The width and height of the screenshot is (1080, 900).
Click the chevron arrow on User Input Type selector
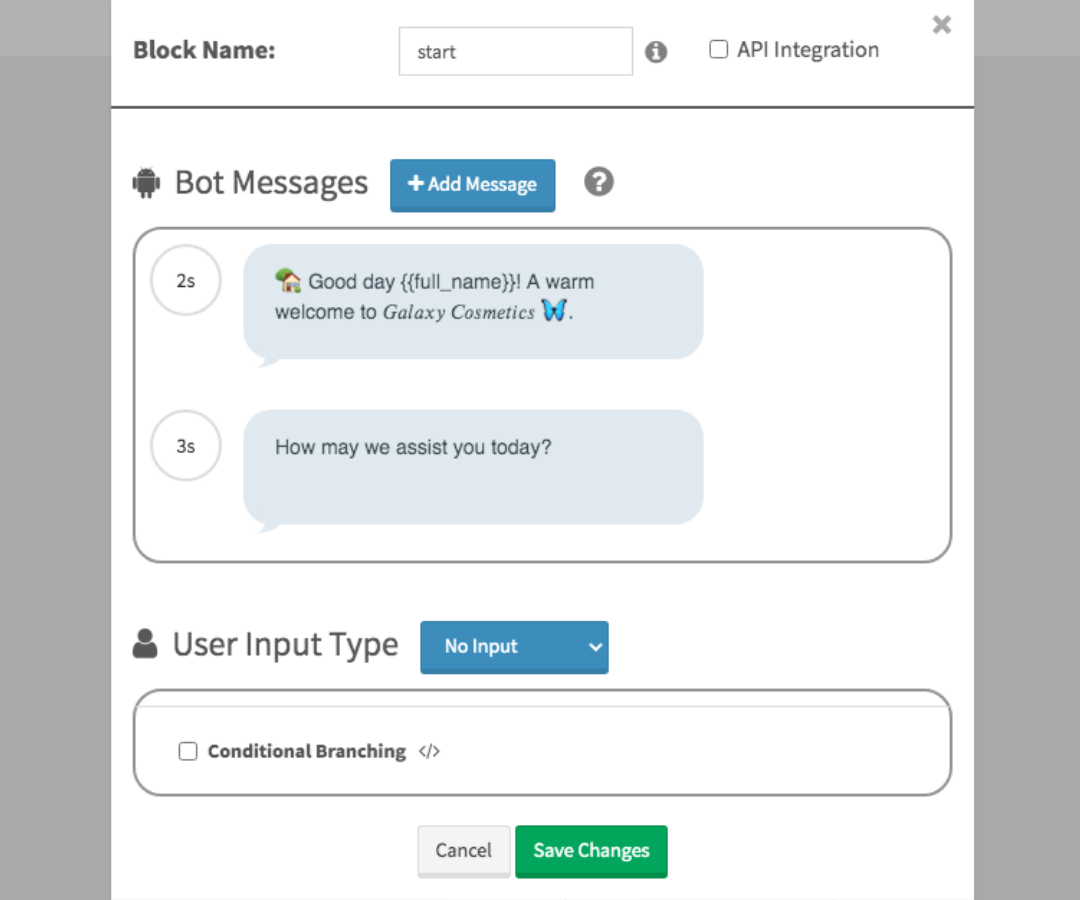click(595, 647)
